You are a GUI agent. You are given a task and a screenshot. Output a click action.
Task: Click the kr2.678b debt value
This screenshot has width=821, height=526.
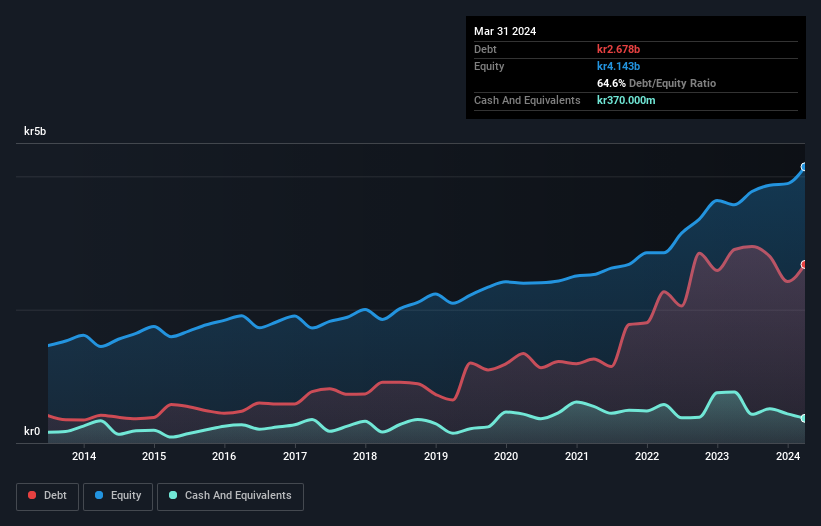[618, 49]
